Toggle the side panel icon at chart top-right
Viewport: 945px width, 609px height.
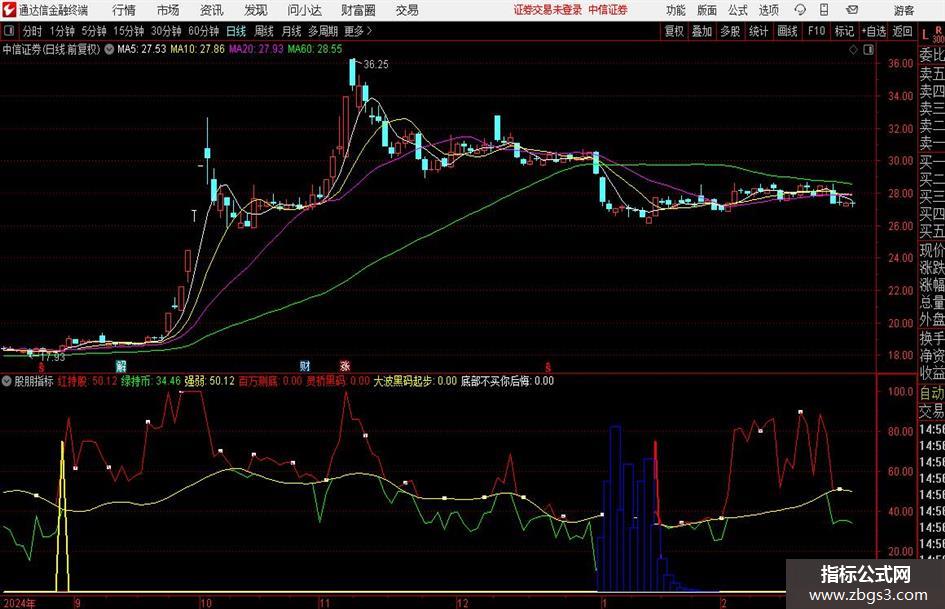[868, 49]
